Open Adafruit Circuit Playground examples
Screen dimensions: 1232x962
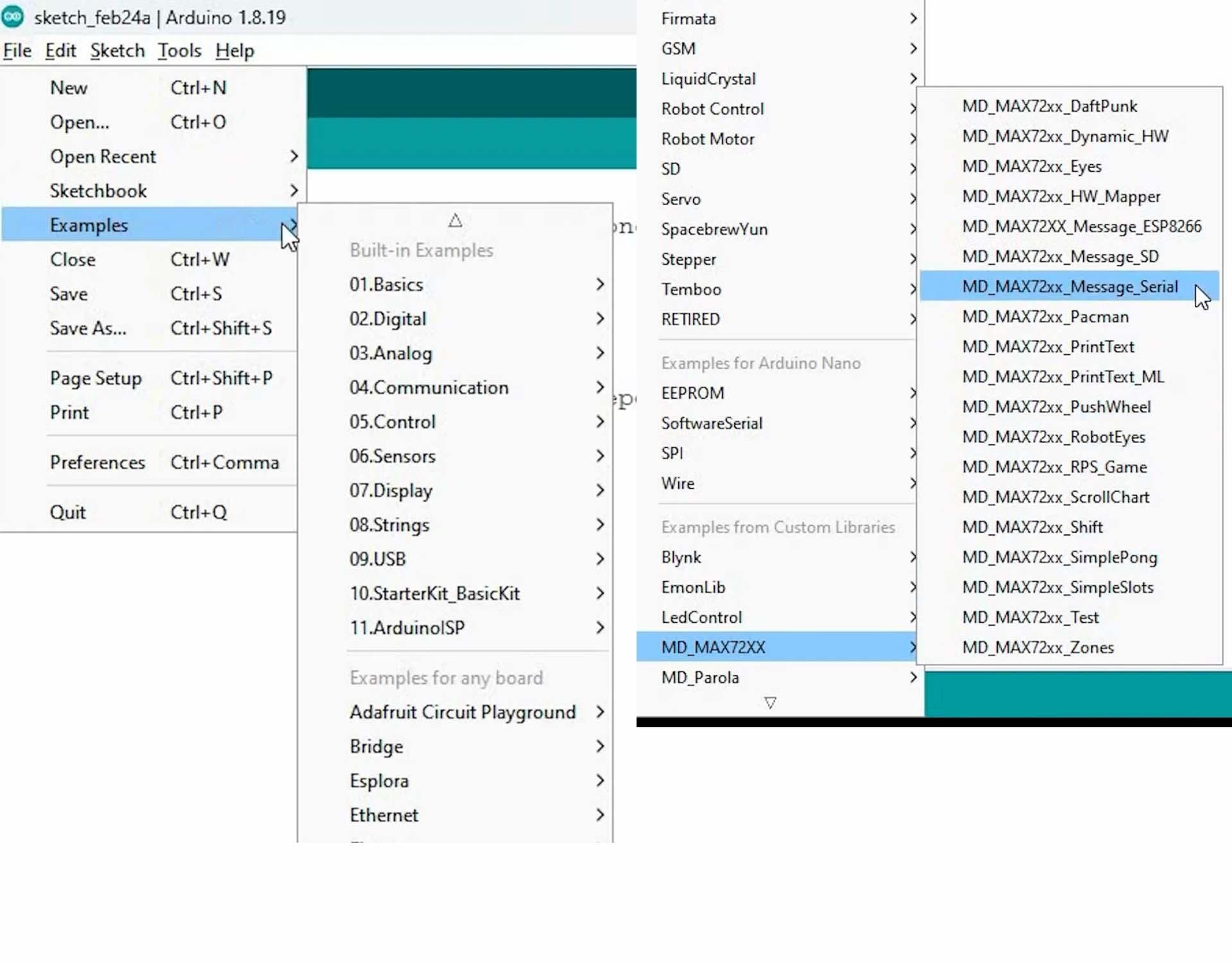(456, 712)
